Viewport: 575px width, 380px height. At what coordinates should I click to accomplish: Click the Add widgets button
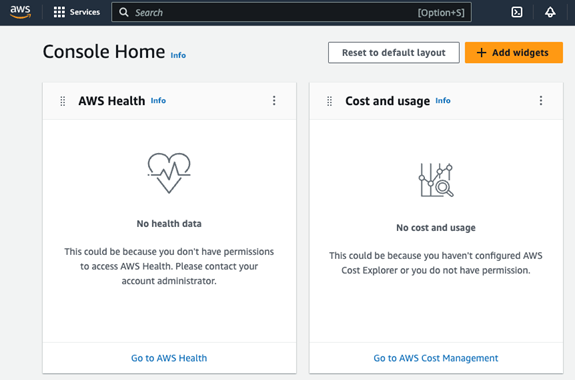(514, 52)
